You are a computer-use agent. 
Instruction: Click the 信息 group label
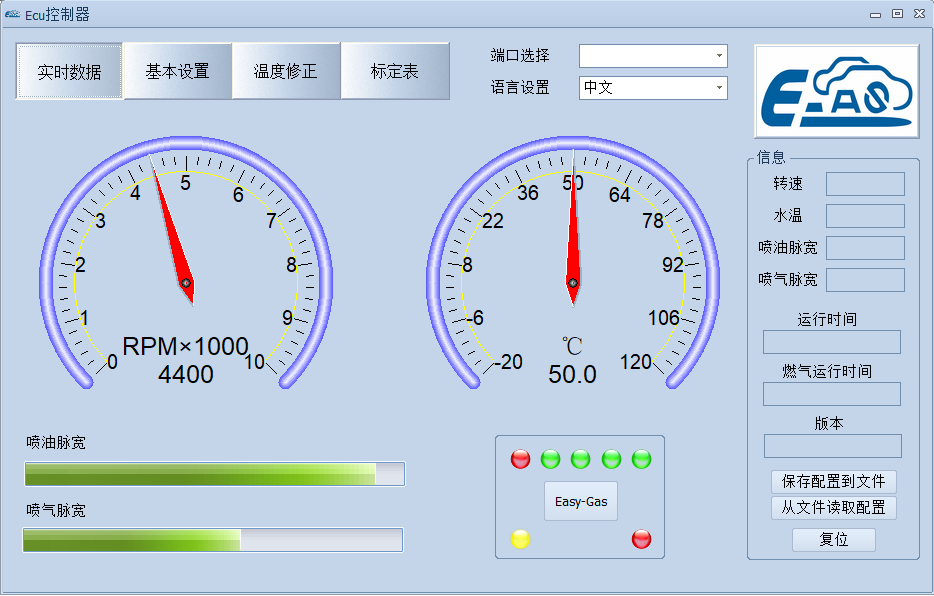(771, 157)
